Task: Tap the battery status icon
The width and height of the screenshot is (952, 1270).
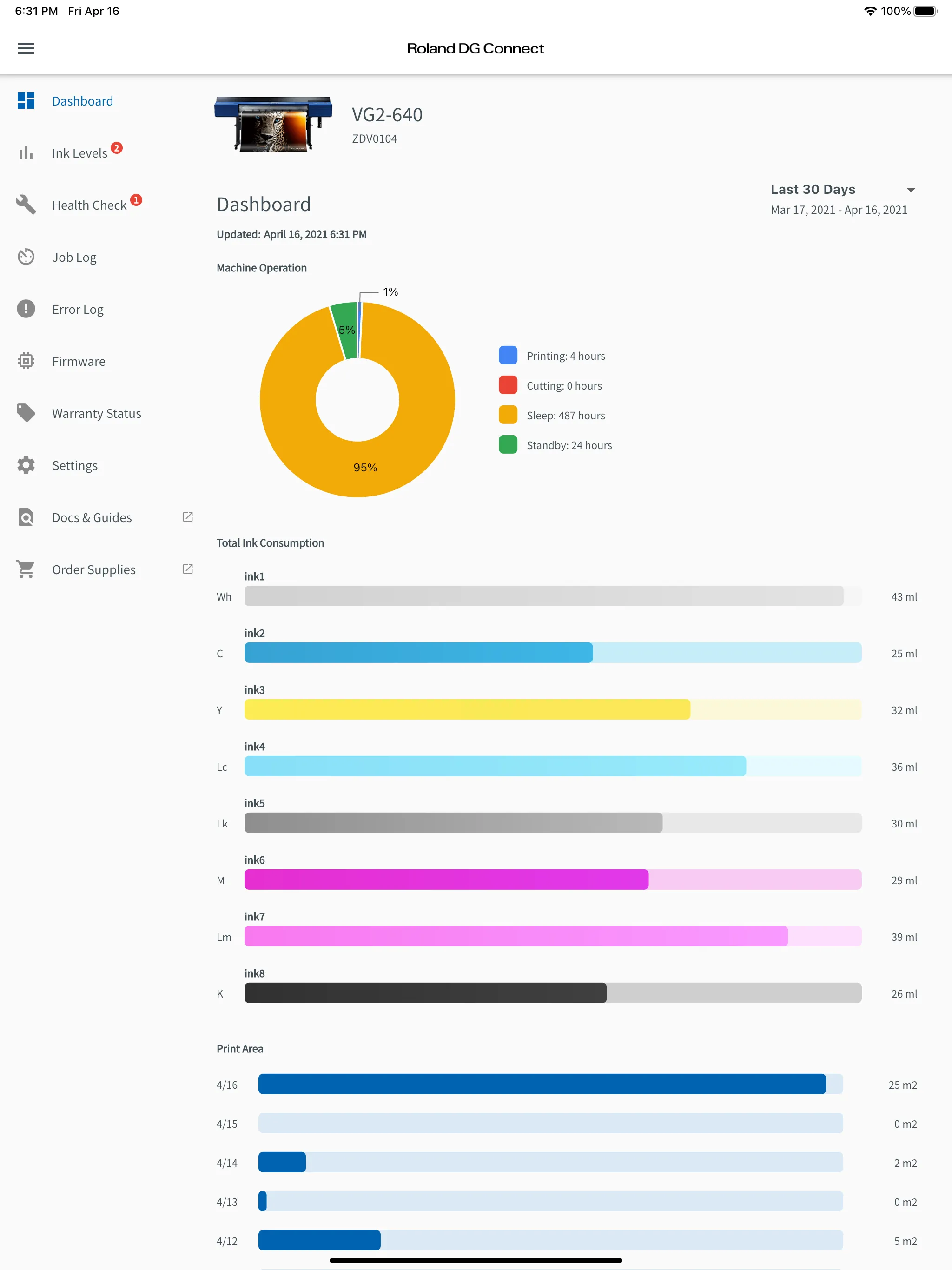Action: point(926,11)
